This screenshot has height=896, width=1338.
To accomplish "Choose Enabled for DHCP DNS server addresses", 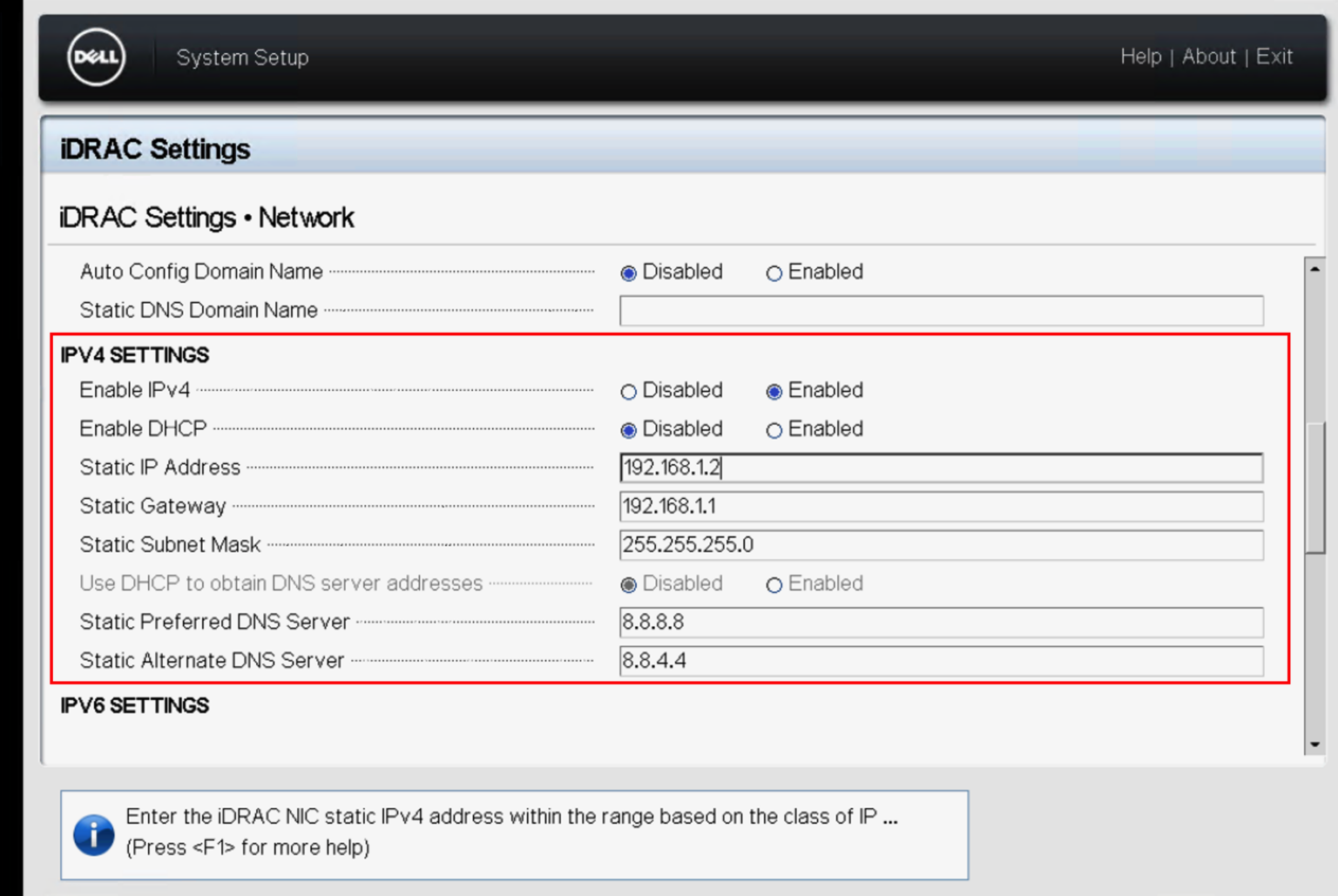I will point(774,585).
